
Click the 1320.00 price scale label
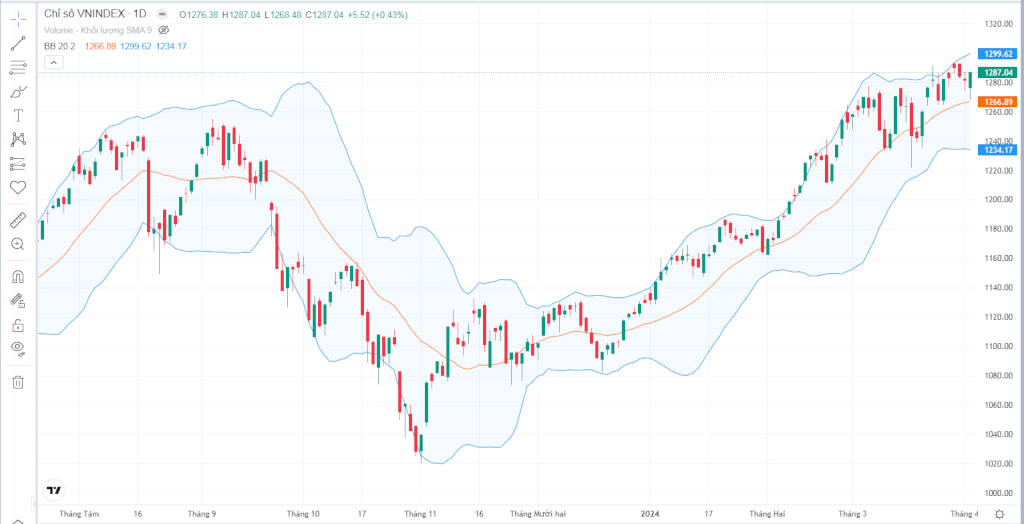coord(997,24)
